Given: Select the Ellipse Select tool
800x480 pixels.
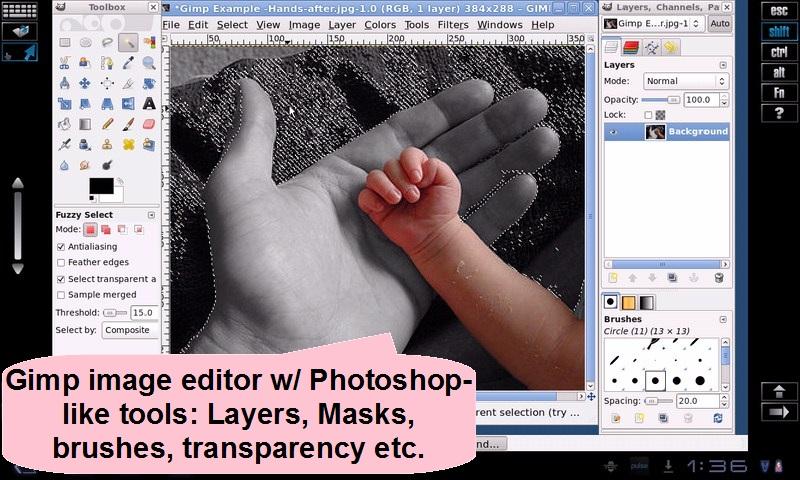Looking at the screenshot, I should 85,42.
